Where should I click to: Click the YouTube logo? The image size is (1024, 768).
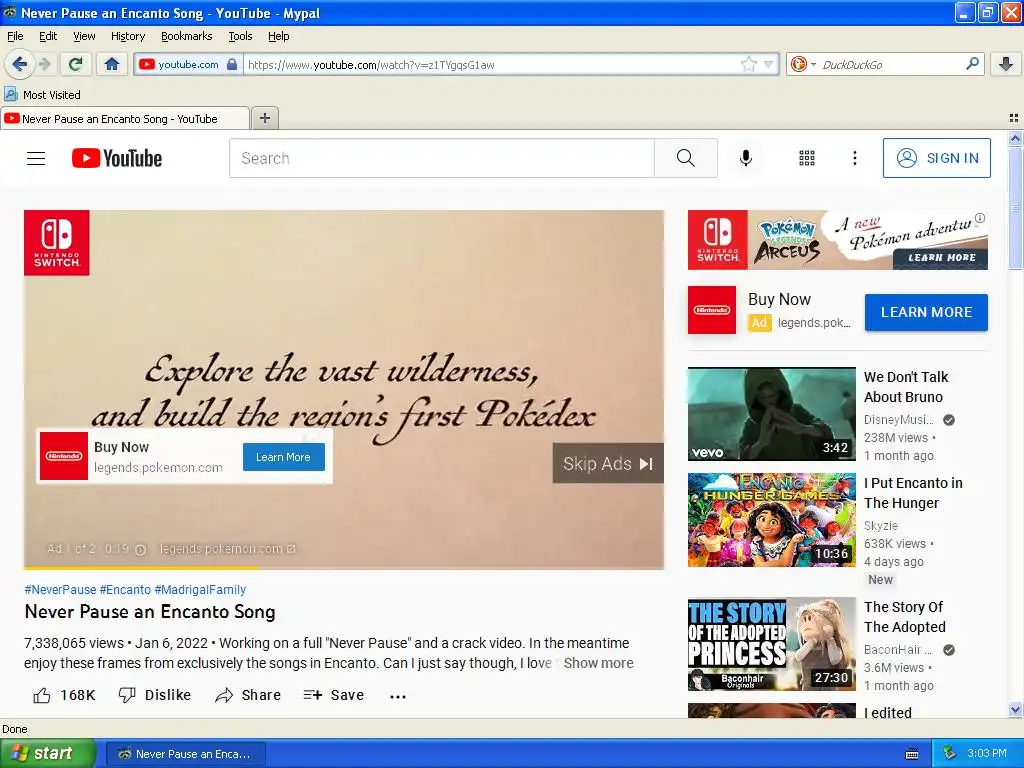point(117,158)
